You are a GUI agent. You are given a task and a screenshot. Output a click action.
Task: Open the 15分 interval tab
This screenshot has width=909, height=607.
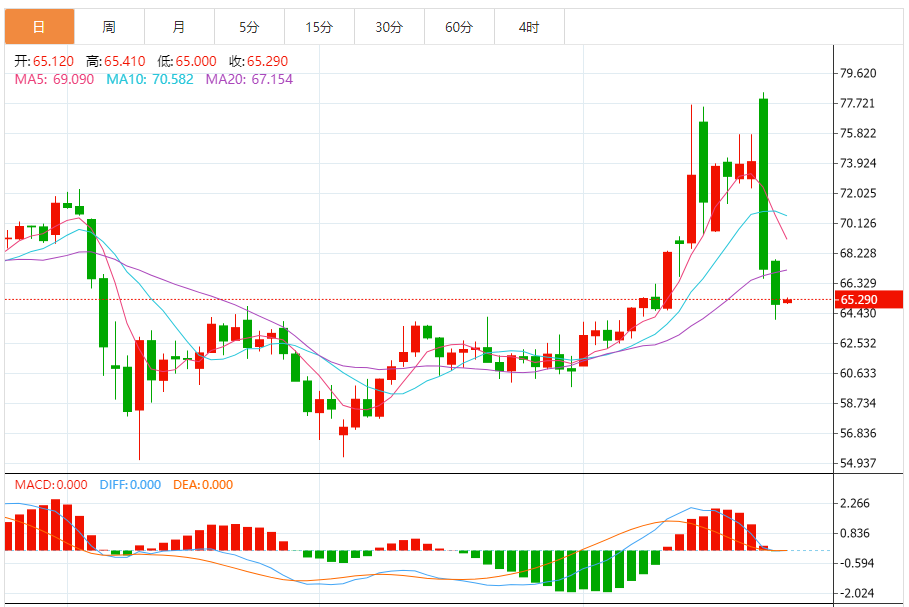(319, 27)
